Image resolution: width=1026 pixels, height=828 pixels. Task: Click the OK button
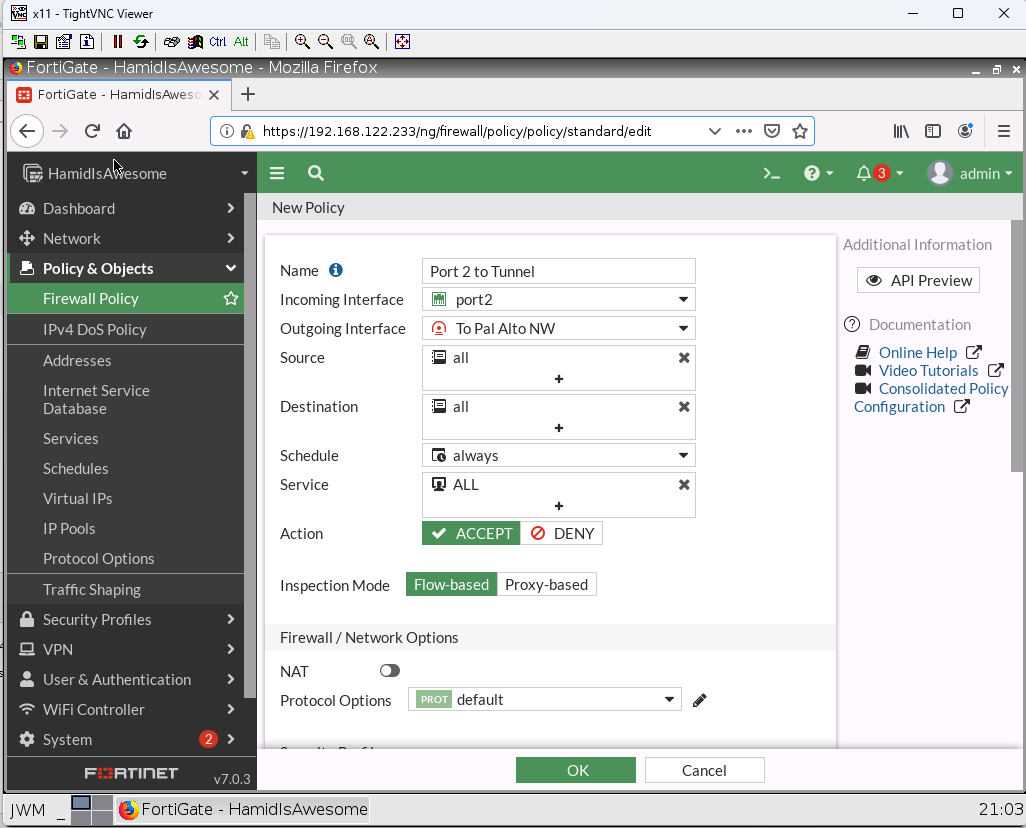click(576, 770)
